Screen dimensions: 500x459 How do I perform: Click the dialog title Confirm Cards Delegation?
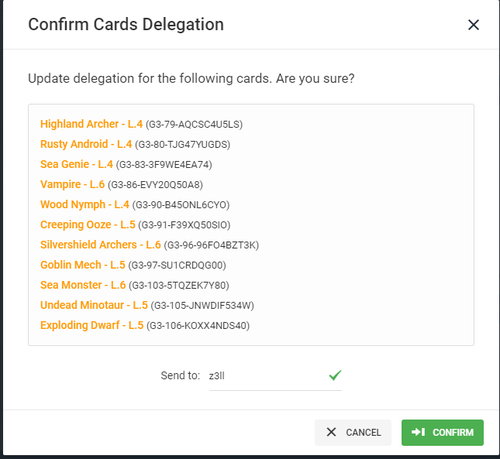[126, 25]
